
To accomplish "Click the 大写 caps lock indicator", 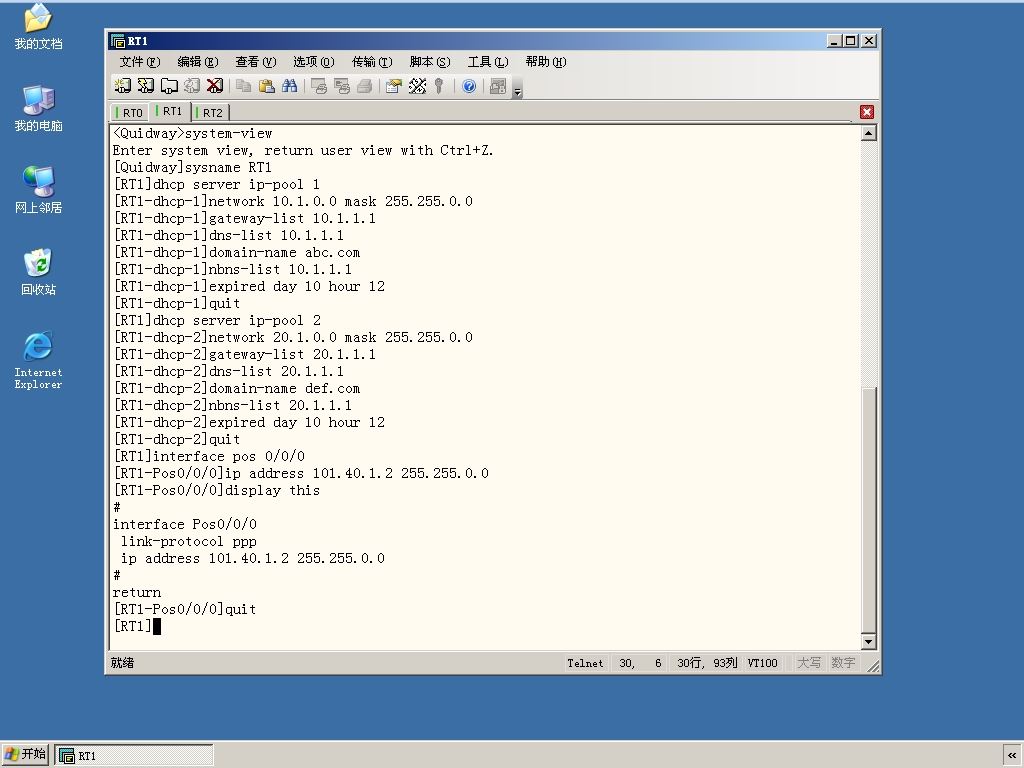I will point(808,663).
